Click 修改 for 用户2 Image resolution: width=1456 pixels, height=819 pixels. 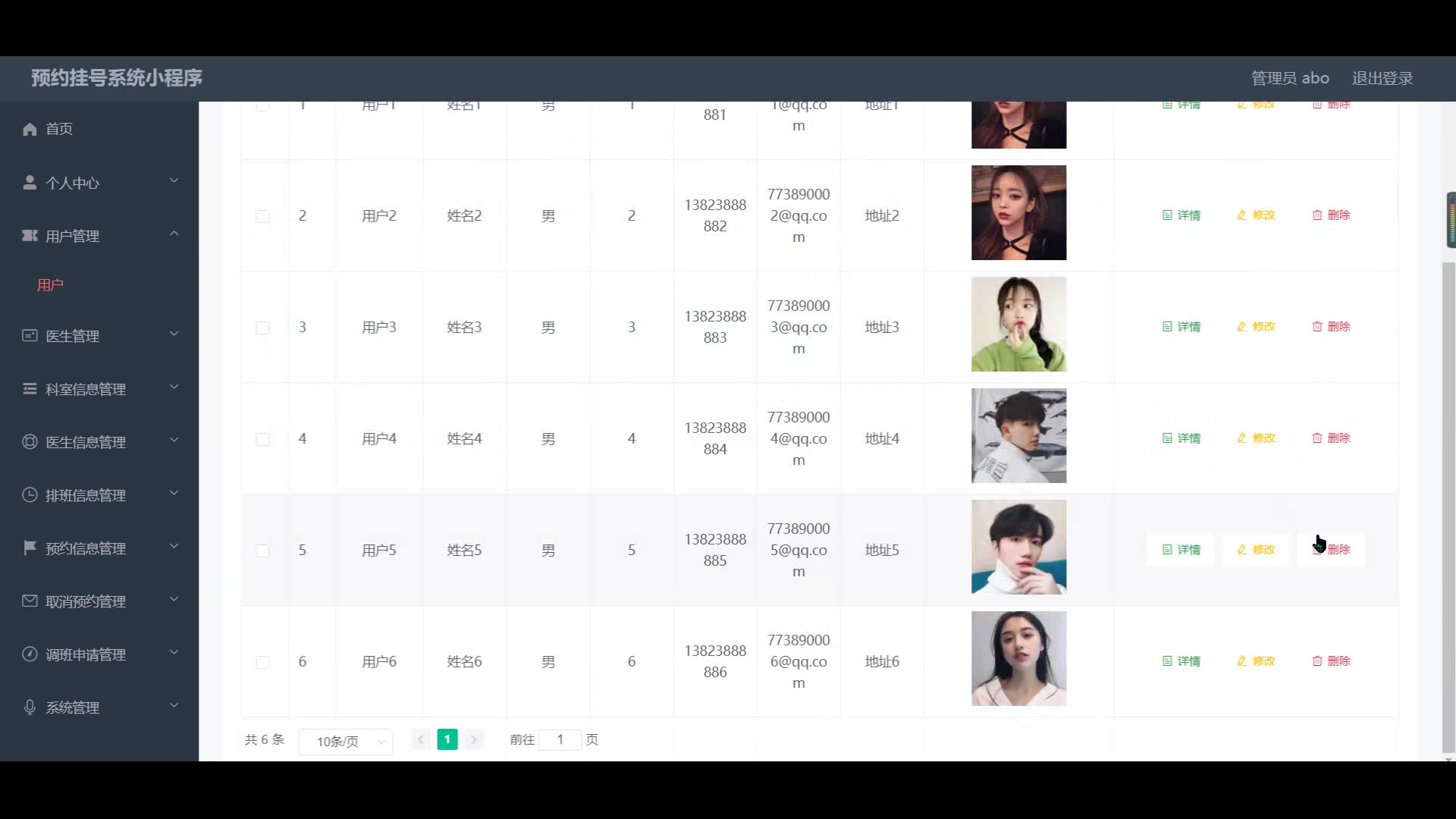(1256, 215)
